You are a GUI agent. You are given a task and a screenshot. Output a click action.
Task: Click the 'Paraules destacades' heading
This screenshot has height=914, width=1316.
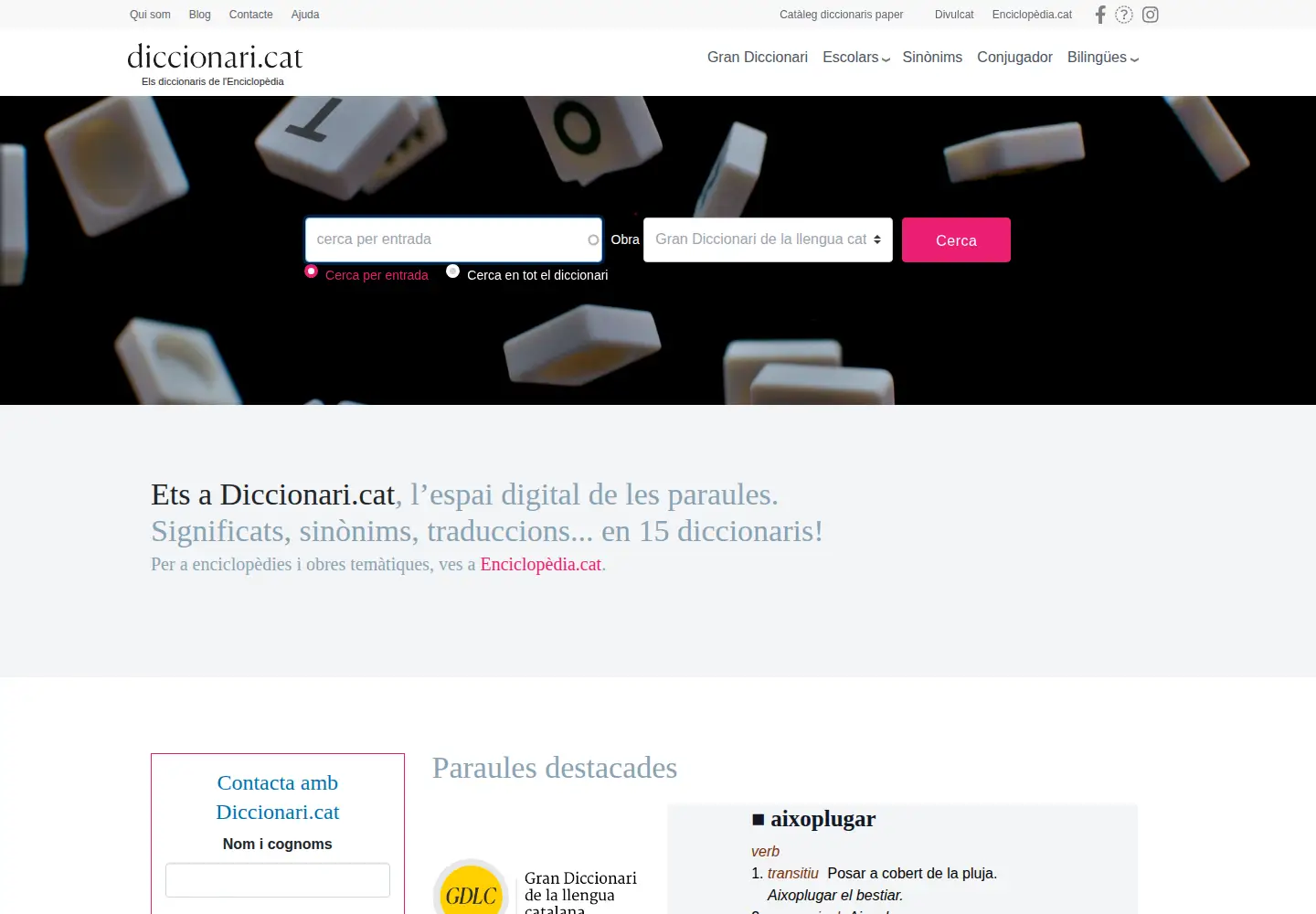pyautogui.click(x=555, y=768)
